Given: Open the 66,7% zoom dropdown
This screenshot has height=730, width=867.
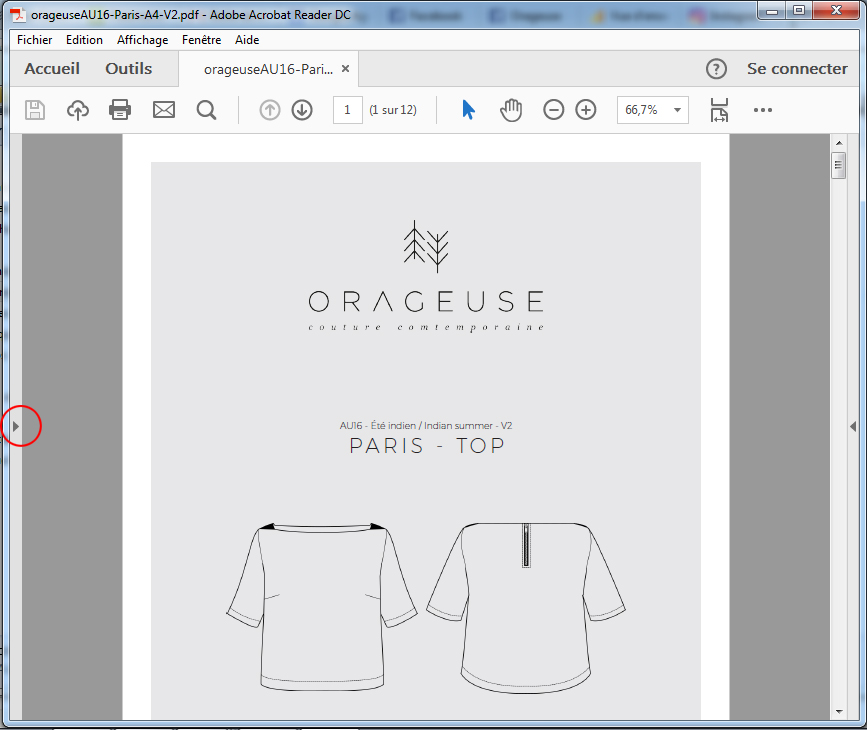Looking at the screenshot, I should pyautogui.click(x=677, y=110).
